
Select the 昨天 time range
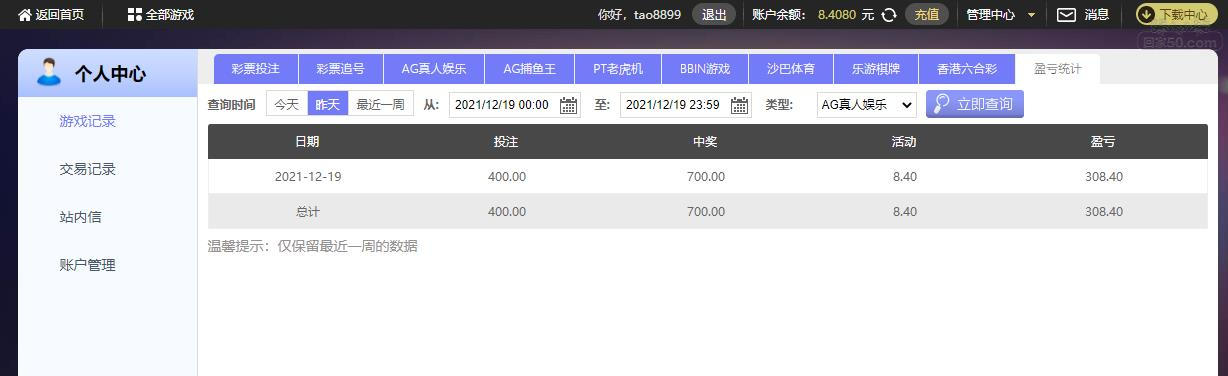328,104
